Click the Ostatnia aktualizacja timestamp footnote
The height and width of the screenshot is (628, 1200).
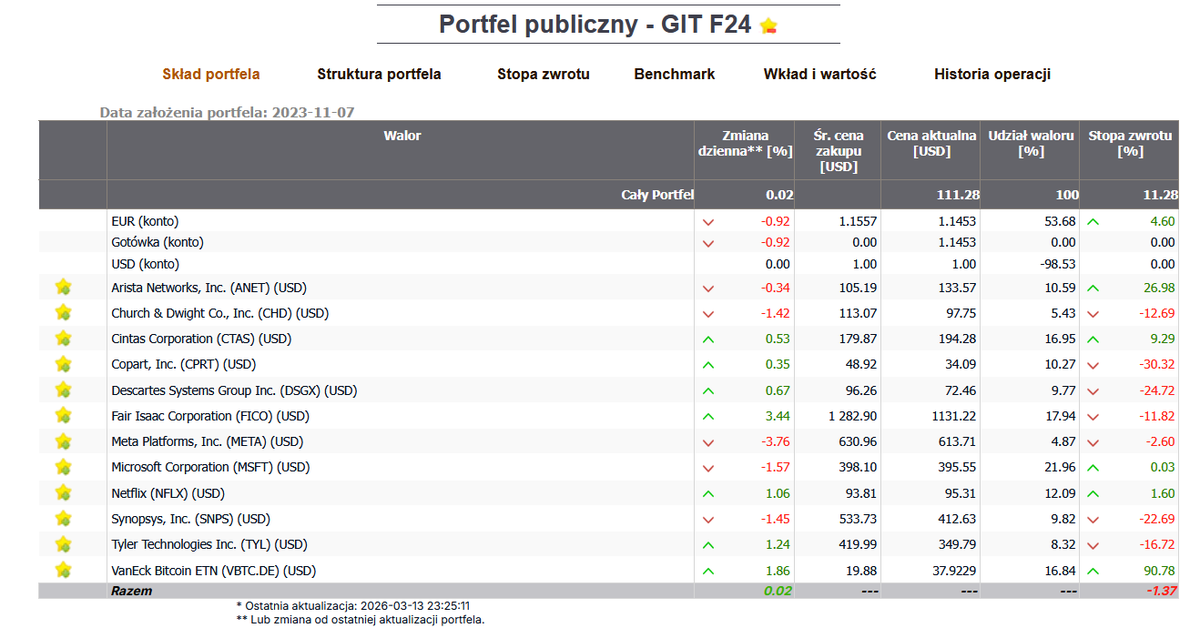[x=353, y=605]
